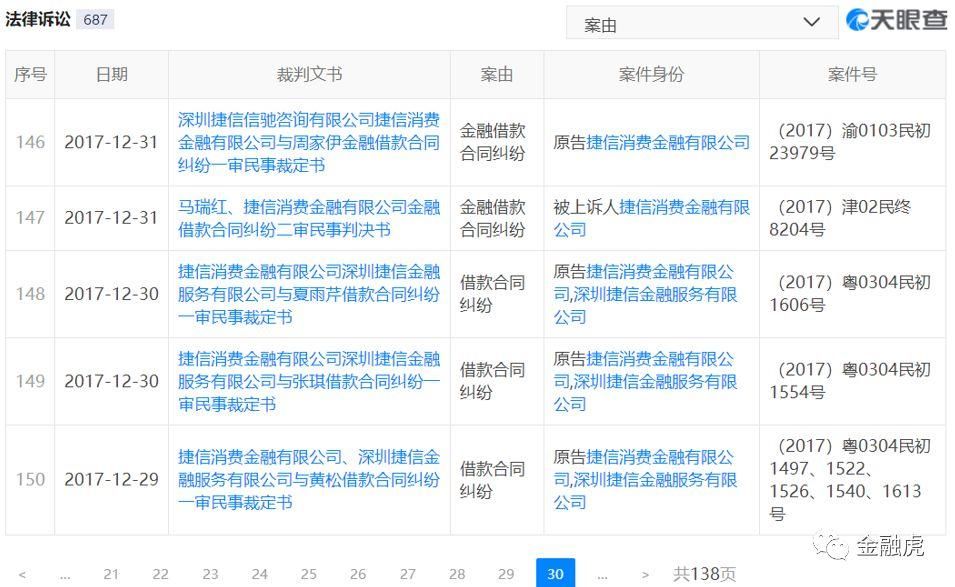Click serial number 147
The height and width of the screenshot is (587, 955).
(30, 218)
